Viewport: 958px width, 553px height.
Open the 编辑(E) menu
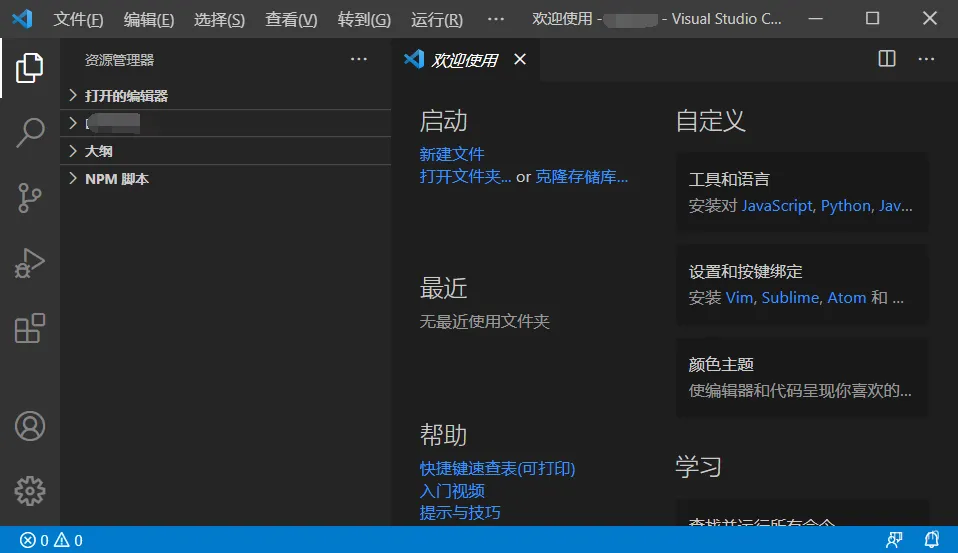pos(148,20)
